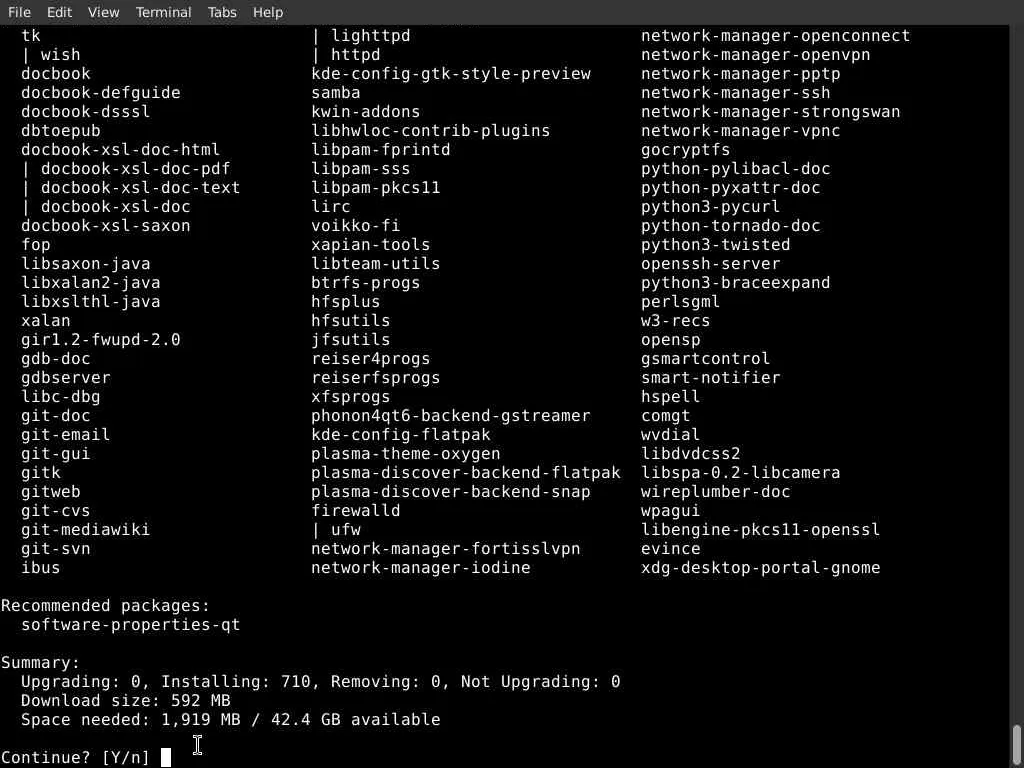The height and width of the screenshot is (768, 1024).
Task: Click the package name 'fop'
Action: tap(36, 245)
